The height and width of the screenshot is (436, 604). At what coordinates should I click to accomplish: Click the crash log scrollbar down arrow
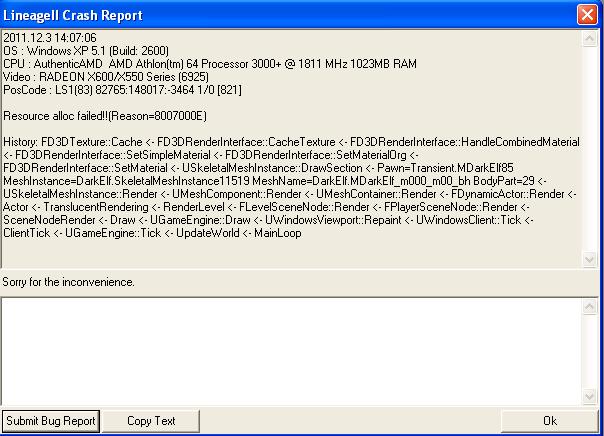click(x=589, y=259)
